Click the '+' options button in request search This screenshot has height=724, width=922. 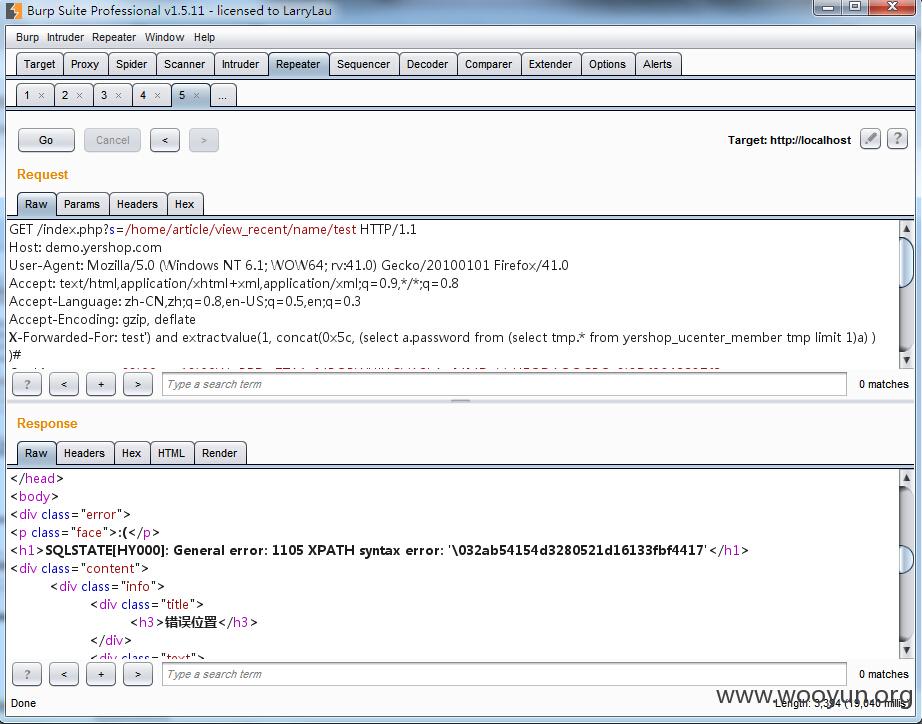click(101, 384)
